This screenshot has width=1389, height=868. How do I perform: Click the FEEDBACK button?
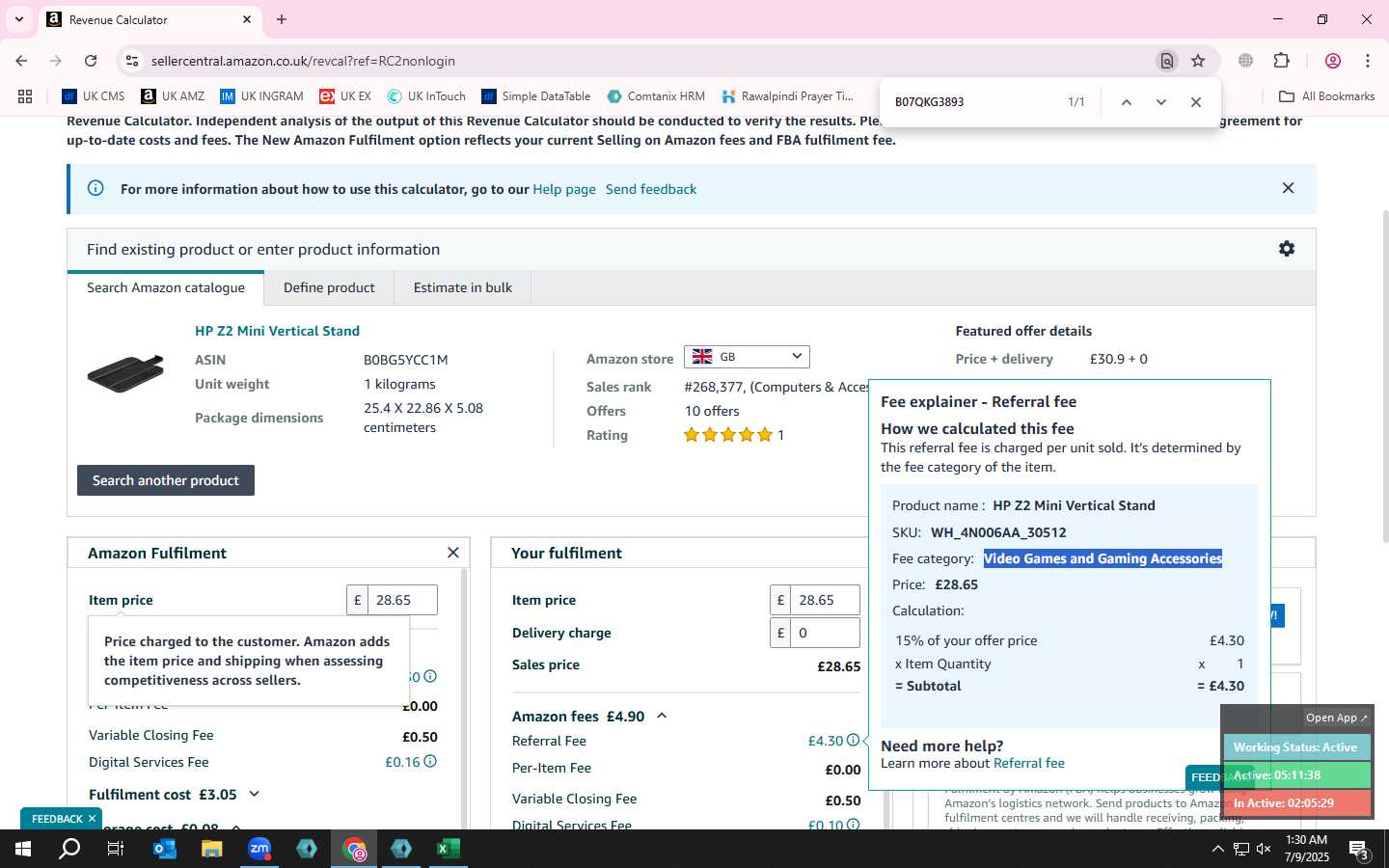[x=57, y=819]
